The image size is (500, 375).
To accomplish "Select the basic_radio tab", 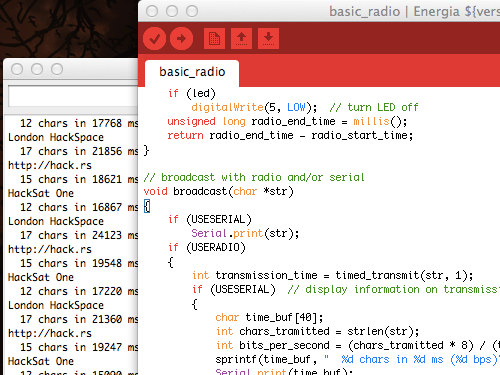I will click(x=192, y=72).
